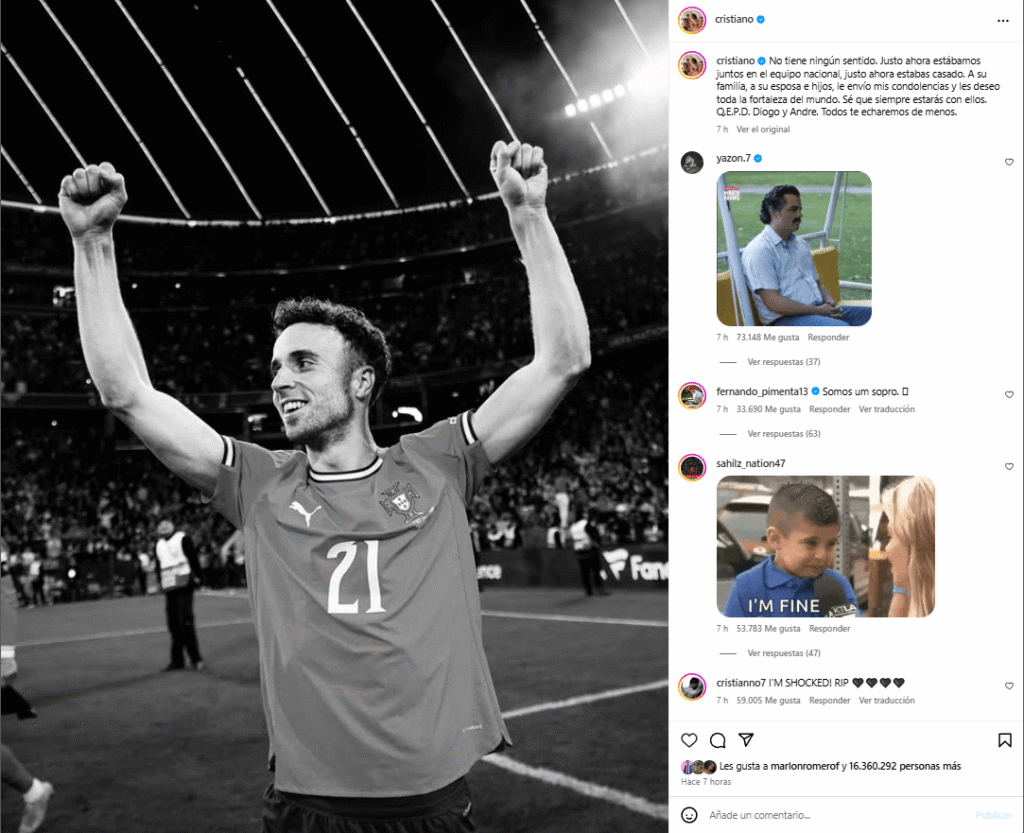Image resolution: width=1024 pixels, height=833 pixels.
Task: Open yazon.7 profile avatar
Action: 692,163
